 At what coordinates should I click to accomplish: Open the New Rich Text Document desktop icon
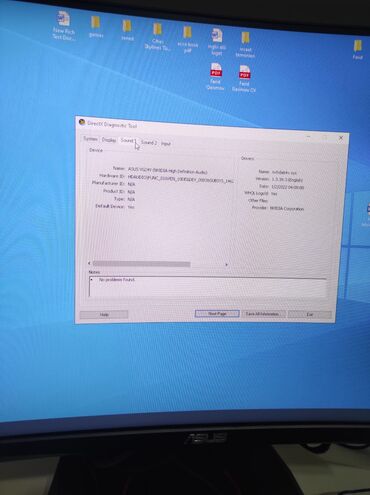point(63,25)
